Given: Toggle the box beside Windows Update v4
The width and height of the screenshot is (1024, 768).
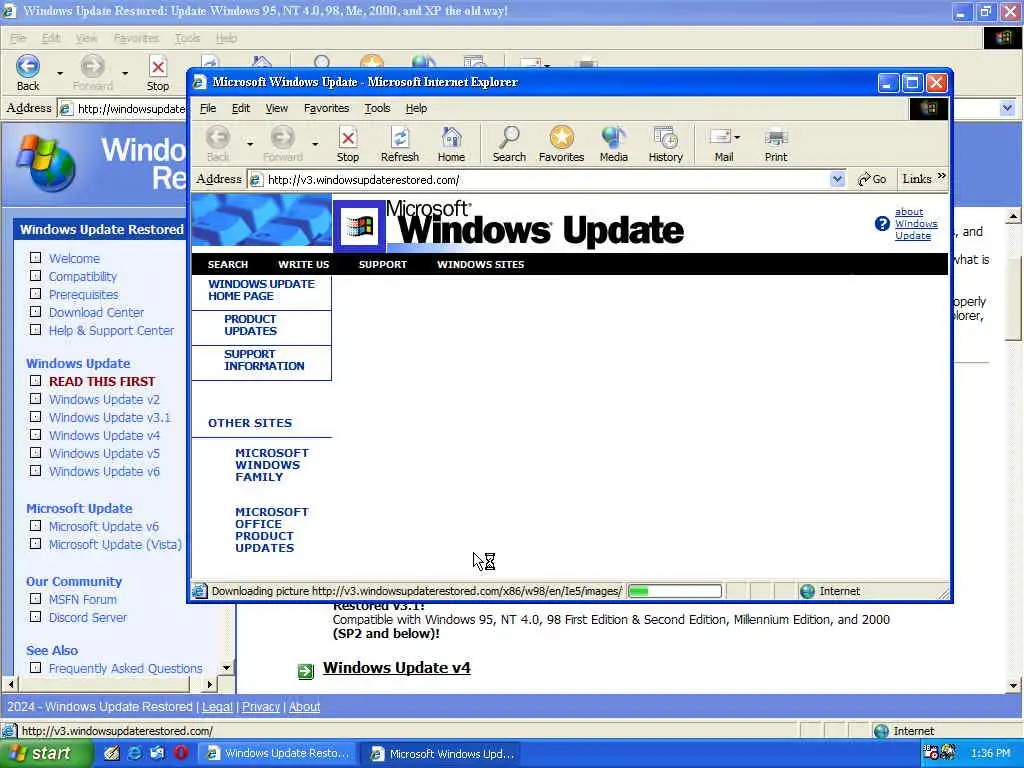Looking at the screenshot, I should pos(35,435).
